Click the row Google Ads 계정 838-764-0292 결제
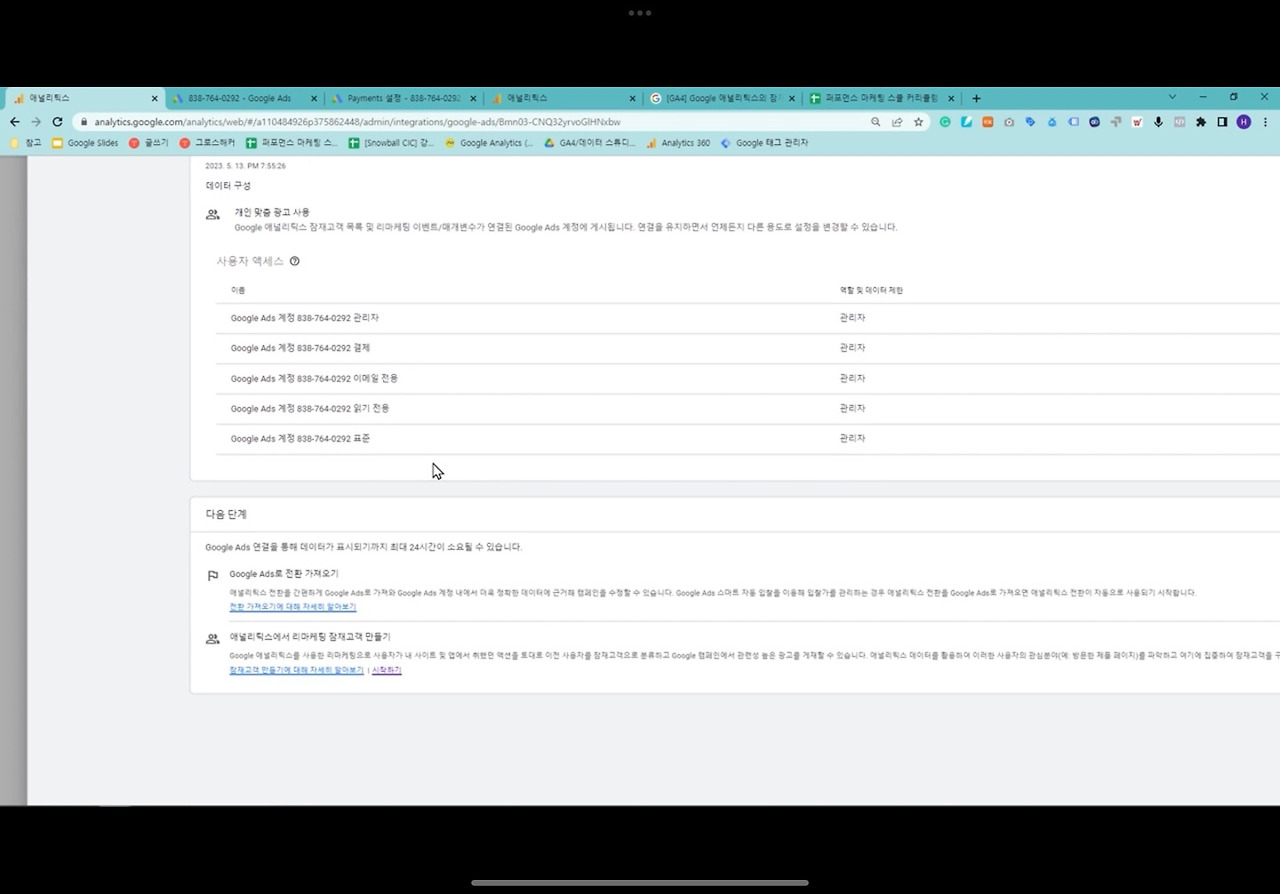1280x894 pixels. [x=748, y=348]
